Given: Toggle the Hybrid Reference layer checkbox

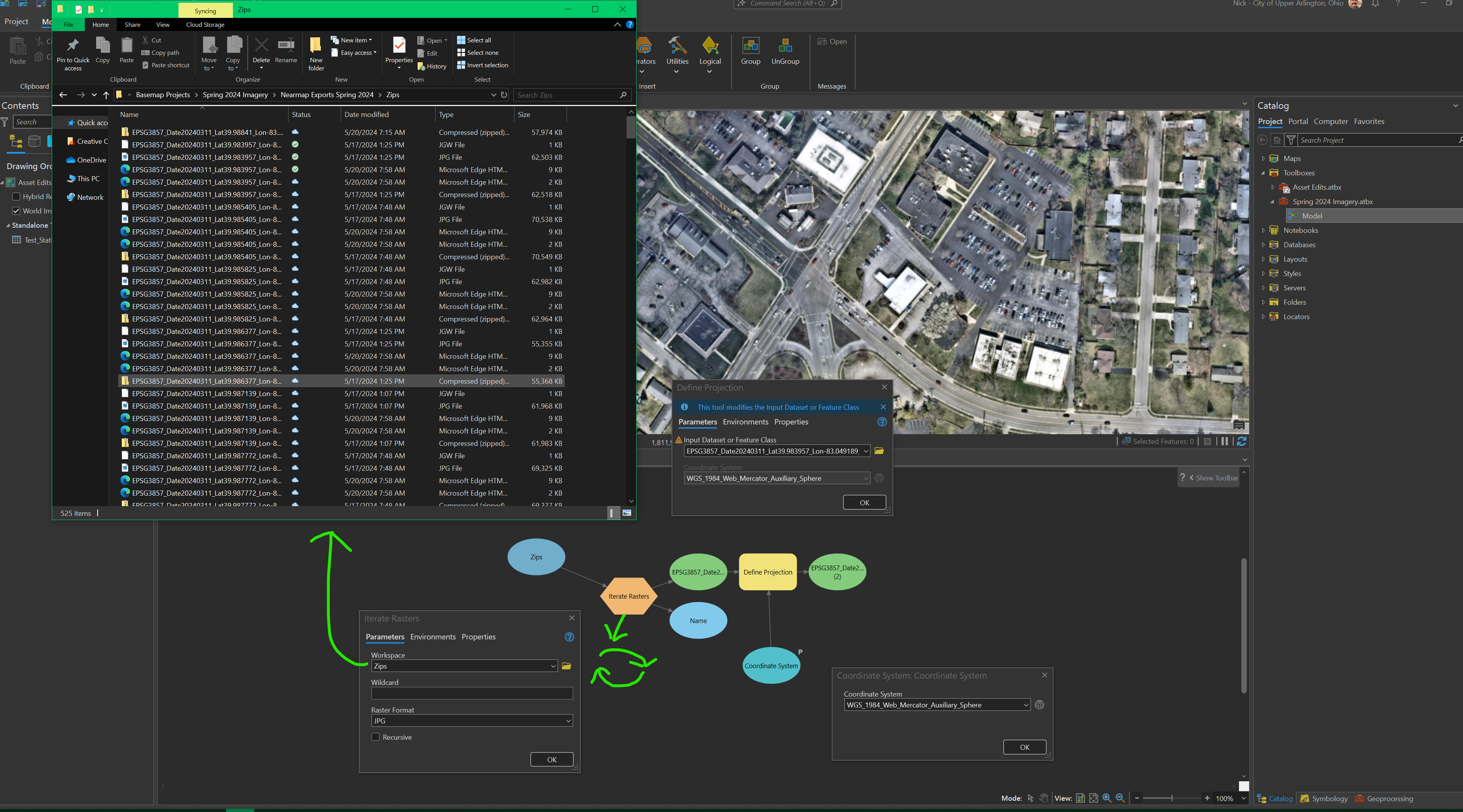Looking at the screenshot, I should pos(16,196).
